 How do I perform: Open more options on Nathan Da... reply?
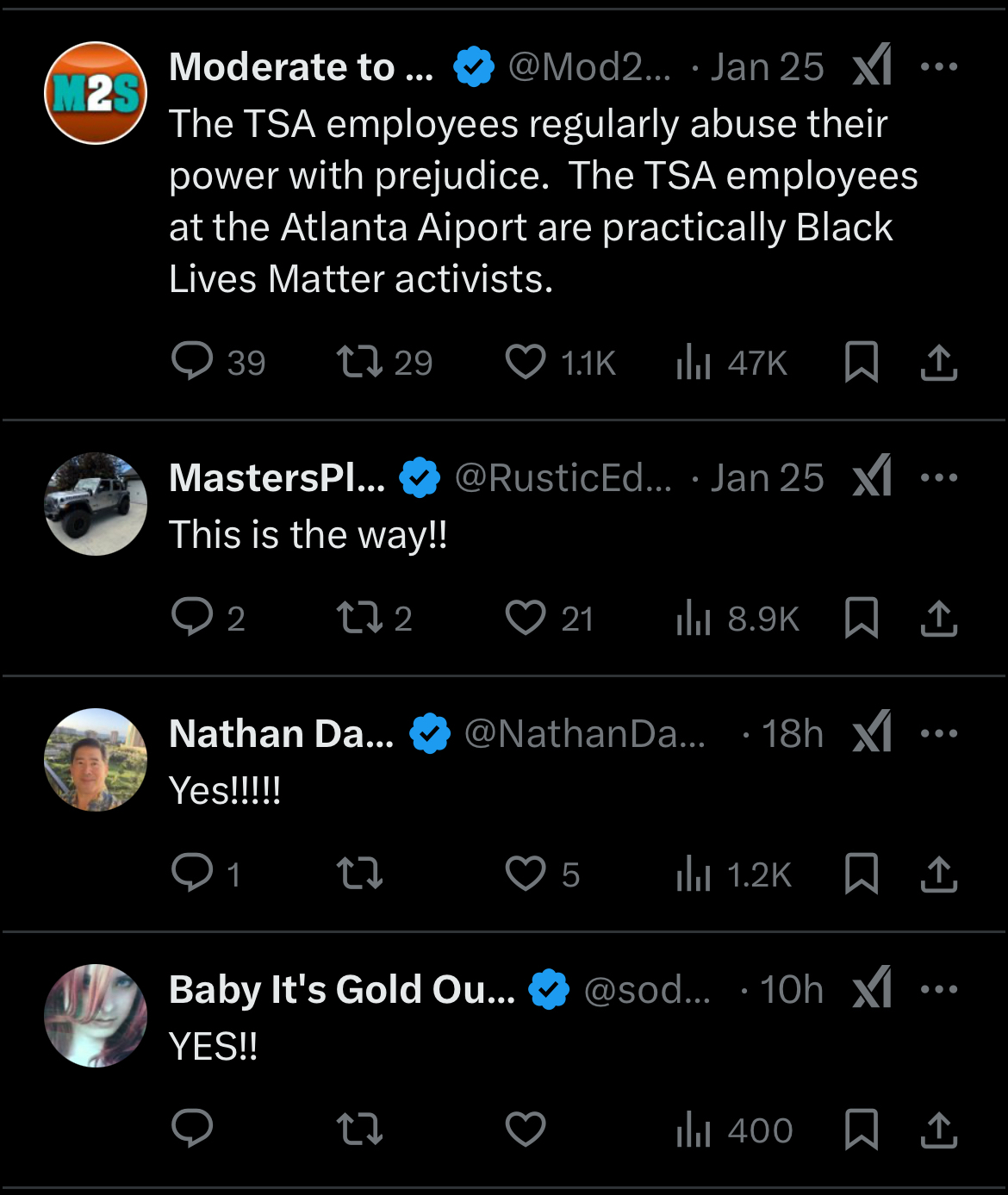938,733
